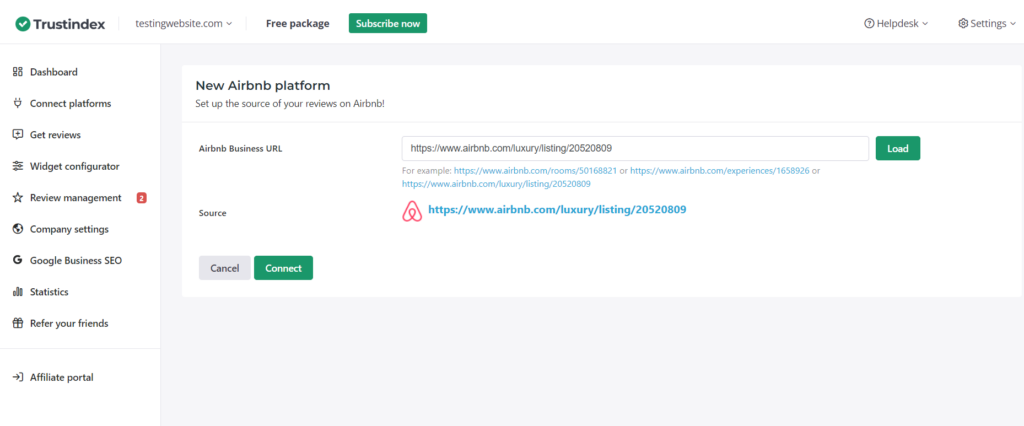
Task: Go to Refer your friends
Action: [x=68, y=323]
